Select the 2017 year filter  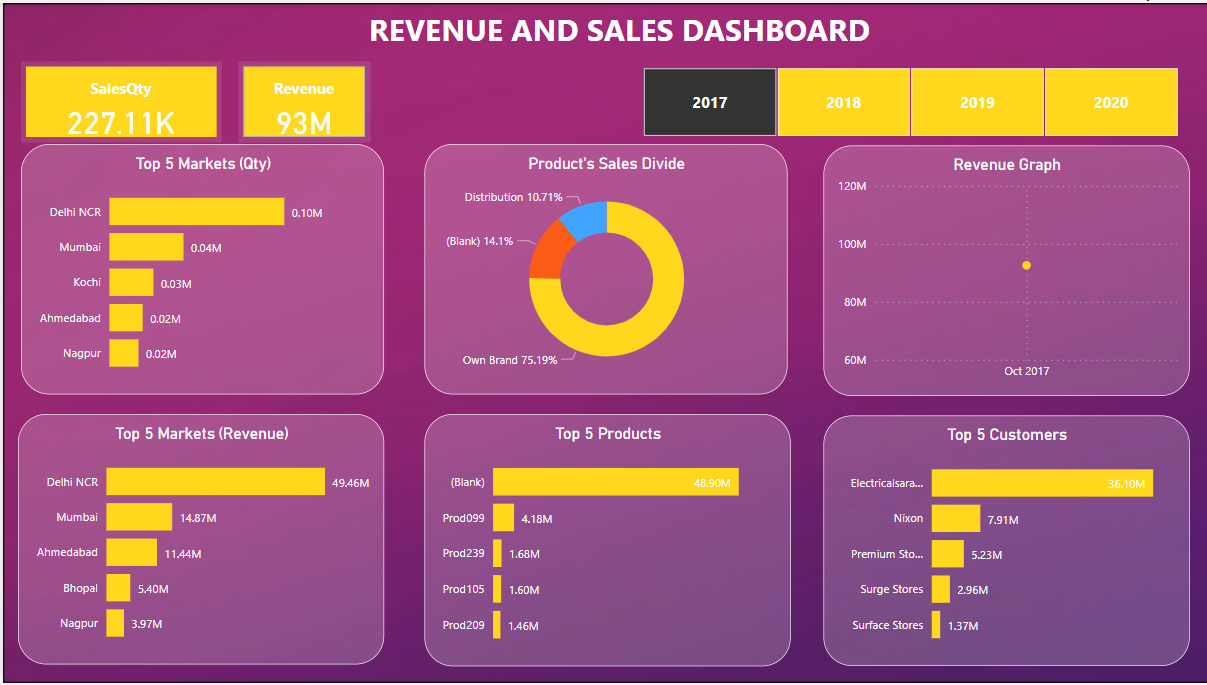coord(709,101)
